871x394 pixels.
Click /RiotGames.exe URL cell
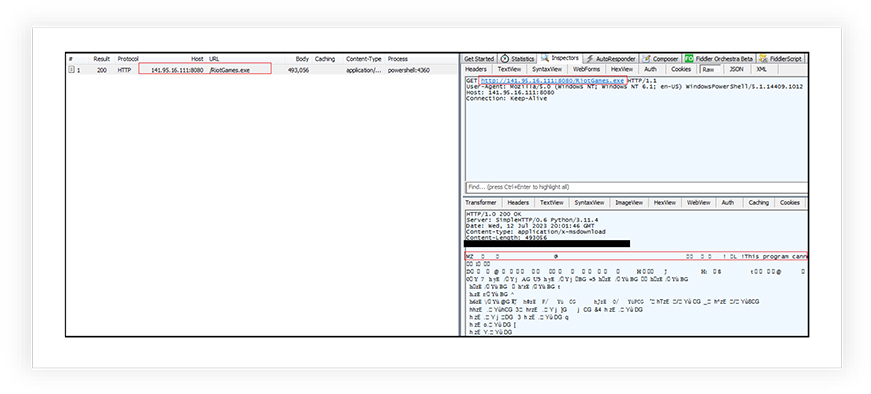point(230,71)
